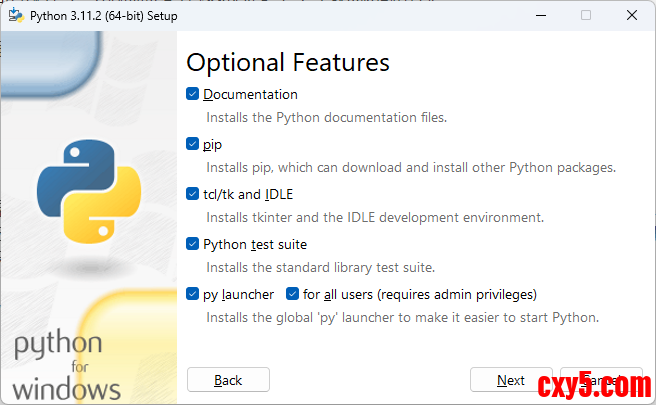656x405 pixels.
Task: Uncheck the 'for all users' checkbox
Action: tap(293, 294)
